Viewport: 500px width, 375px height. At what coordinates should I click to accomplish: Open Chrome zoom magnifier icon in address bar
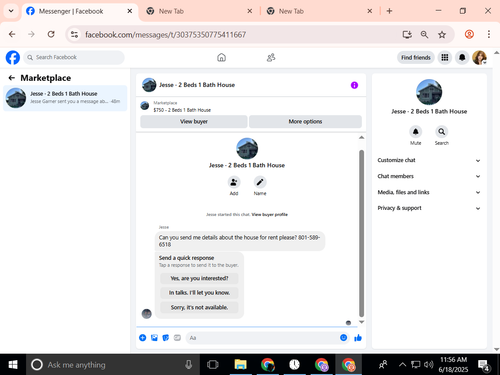[424, 34]
